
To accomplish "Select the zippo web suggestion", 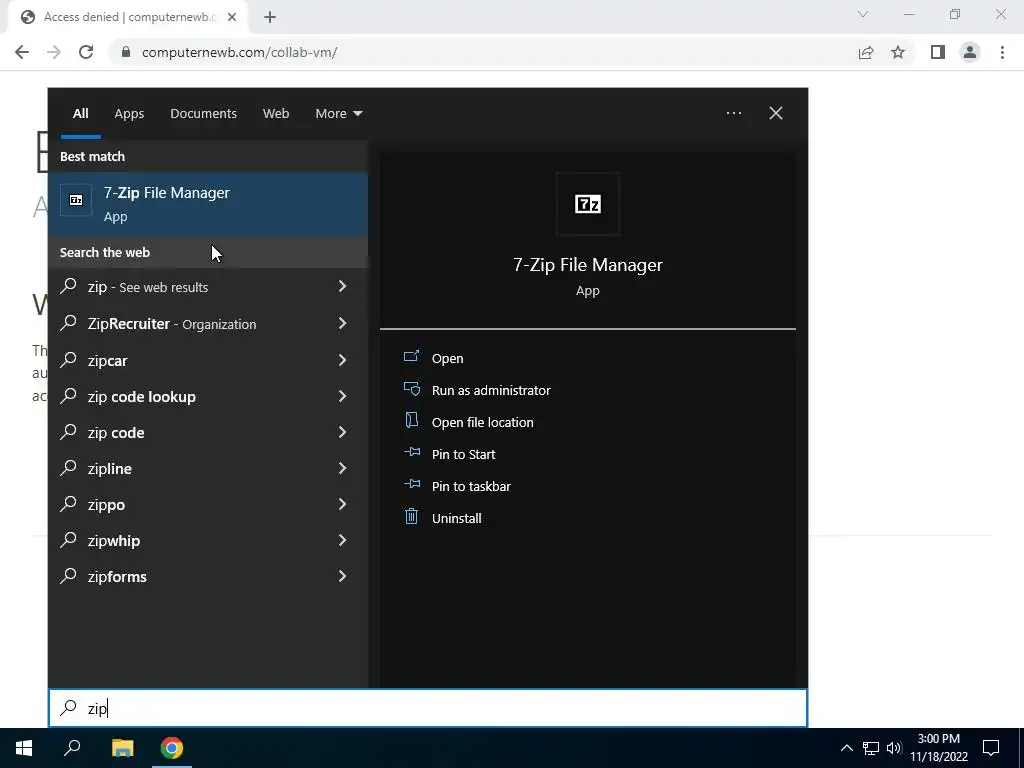I will [208, 504].
